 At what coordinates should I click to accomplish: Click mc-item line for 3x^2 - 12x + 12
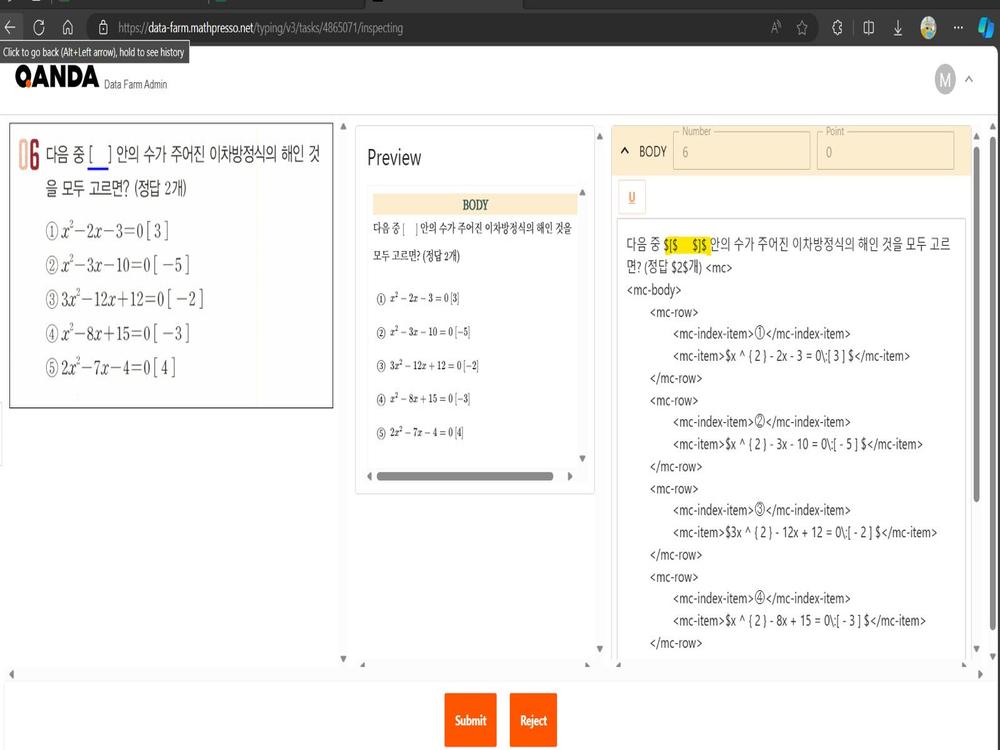[x=805, y=532]
